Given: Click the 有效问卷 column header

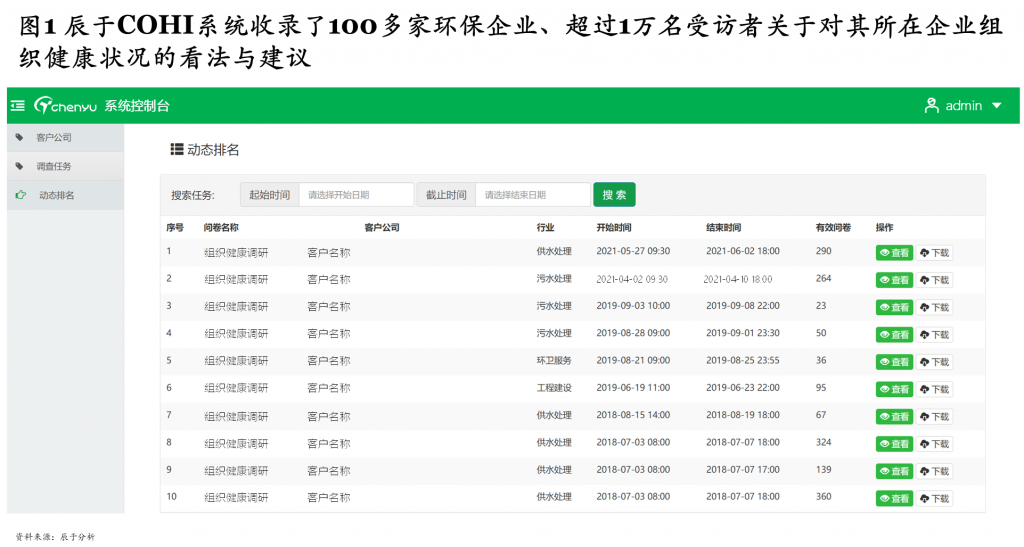Looking at the screenshot, I should click(x=832, y=228).
